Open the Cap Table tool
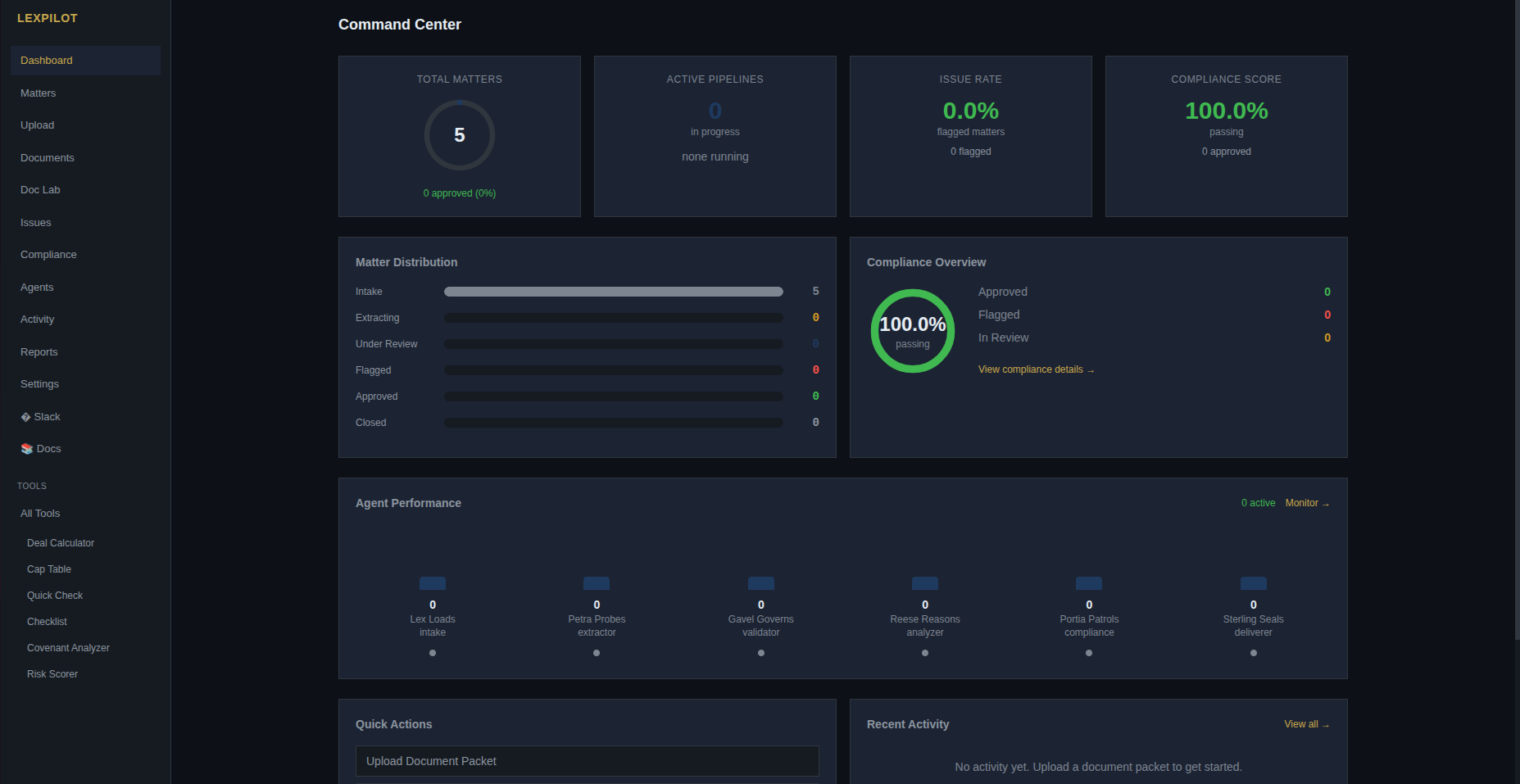 [x=49, y=569]
